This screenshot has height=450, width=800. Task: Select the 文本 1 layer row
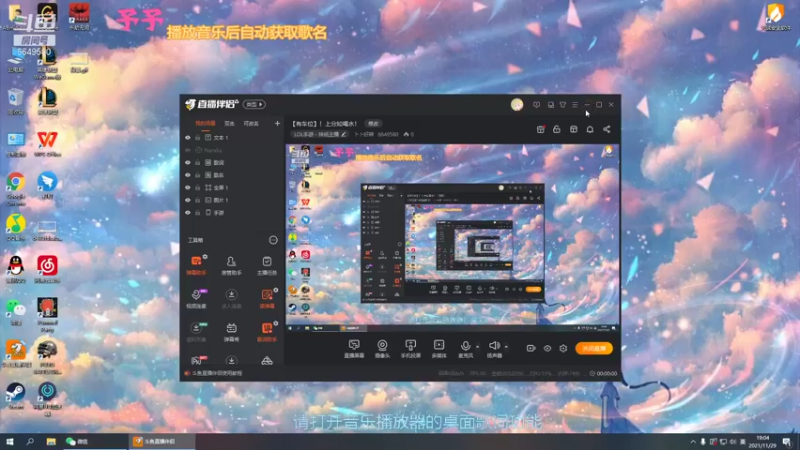point(232,138)
